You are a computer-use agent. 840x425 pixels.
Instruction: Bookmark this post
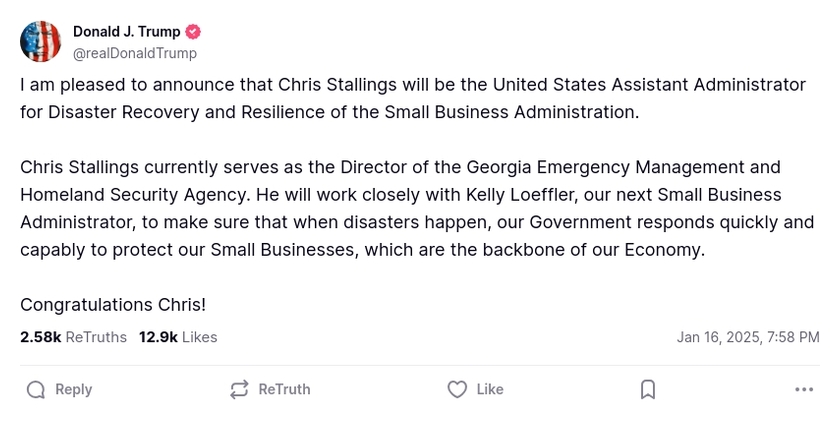648,389
